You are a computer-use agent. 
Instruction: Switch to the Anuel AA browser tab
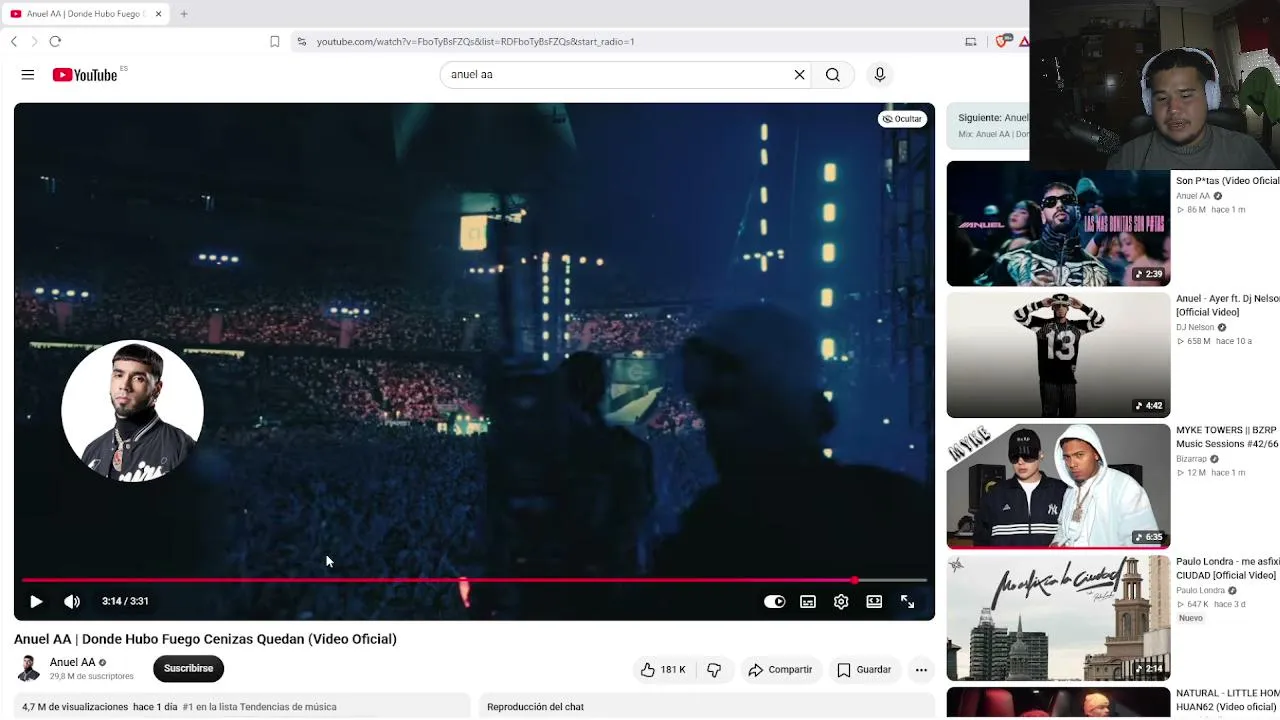tap(85, 14)
